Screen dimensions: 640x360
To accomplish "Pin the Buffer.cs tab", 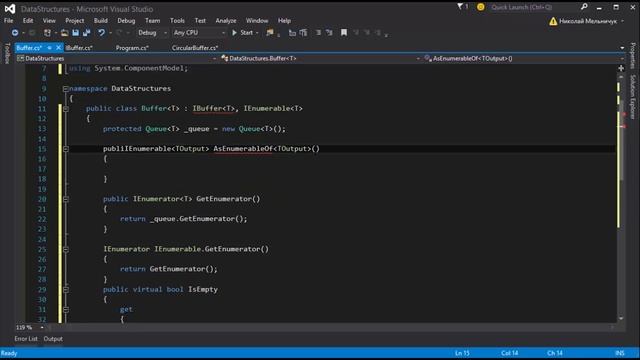I will coord(49,48).
